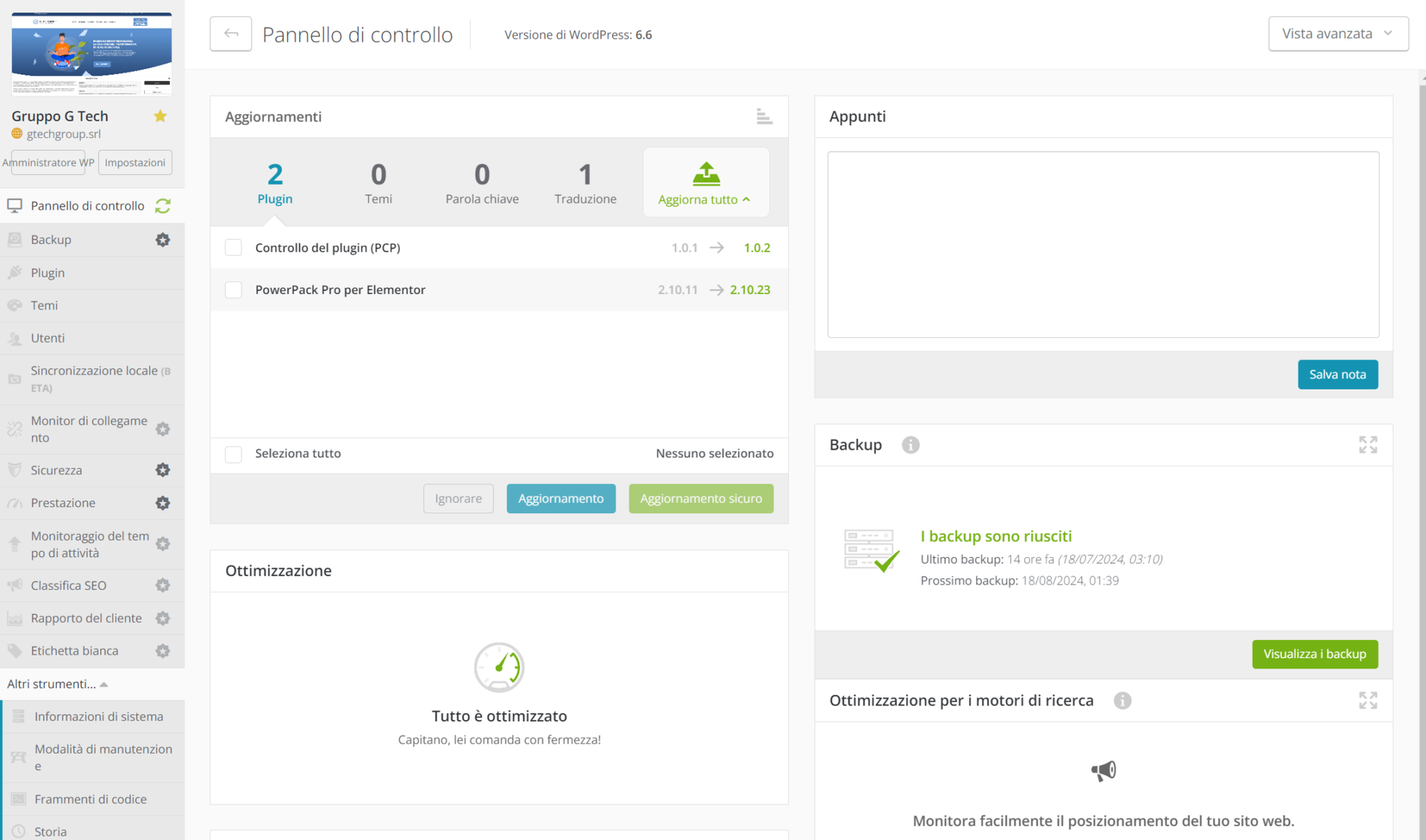Open the Vista avanzata dropdown
Image resolution: width=1426 pixels, height=840 pixels.
(1338, 34)
